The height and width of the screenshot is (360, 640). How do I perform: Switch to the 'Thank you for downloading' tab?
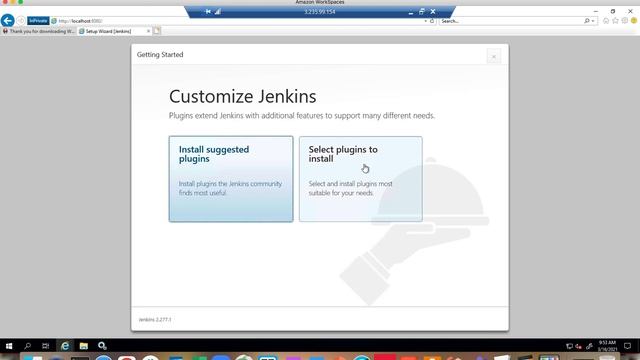(x=39, y=31)
